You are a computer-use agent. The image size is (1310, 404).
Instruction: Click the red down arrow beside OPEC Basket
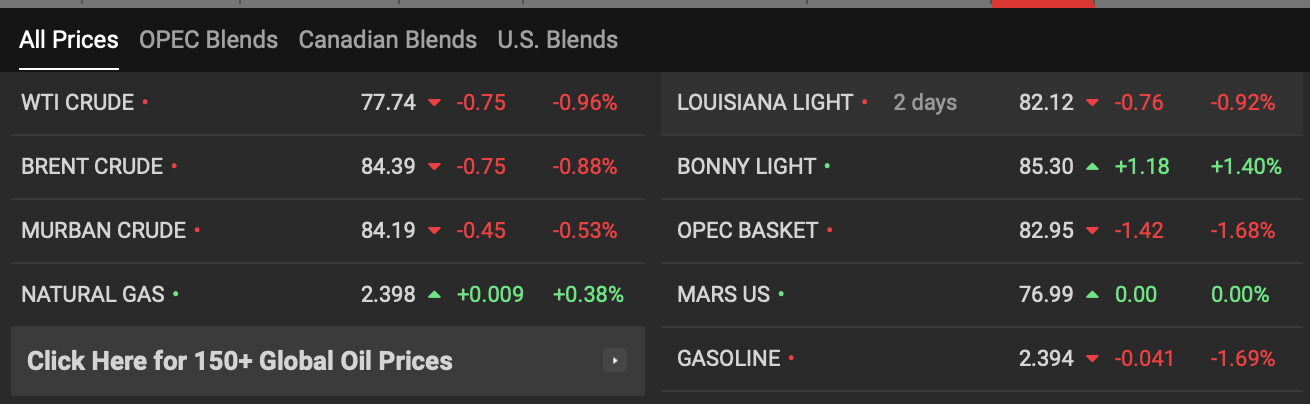1092,231
